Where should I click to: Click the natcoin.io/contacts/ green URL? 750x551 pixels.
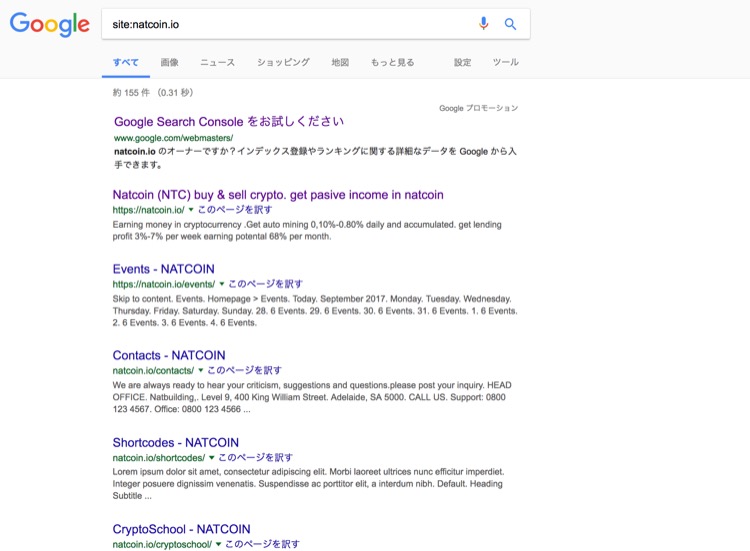pyautogui.click(x=153, y=370)
